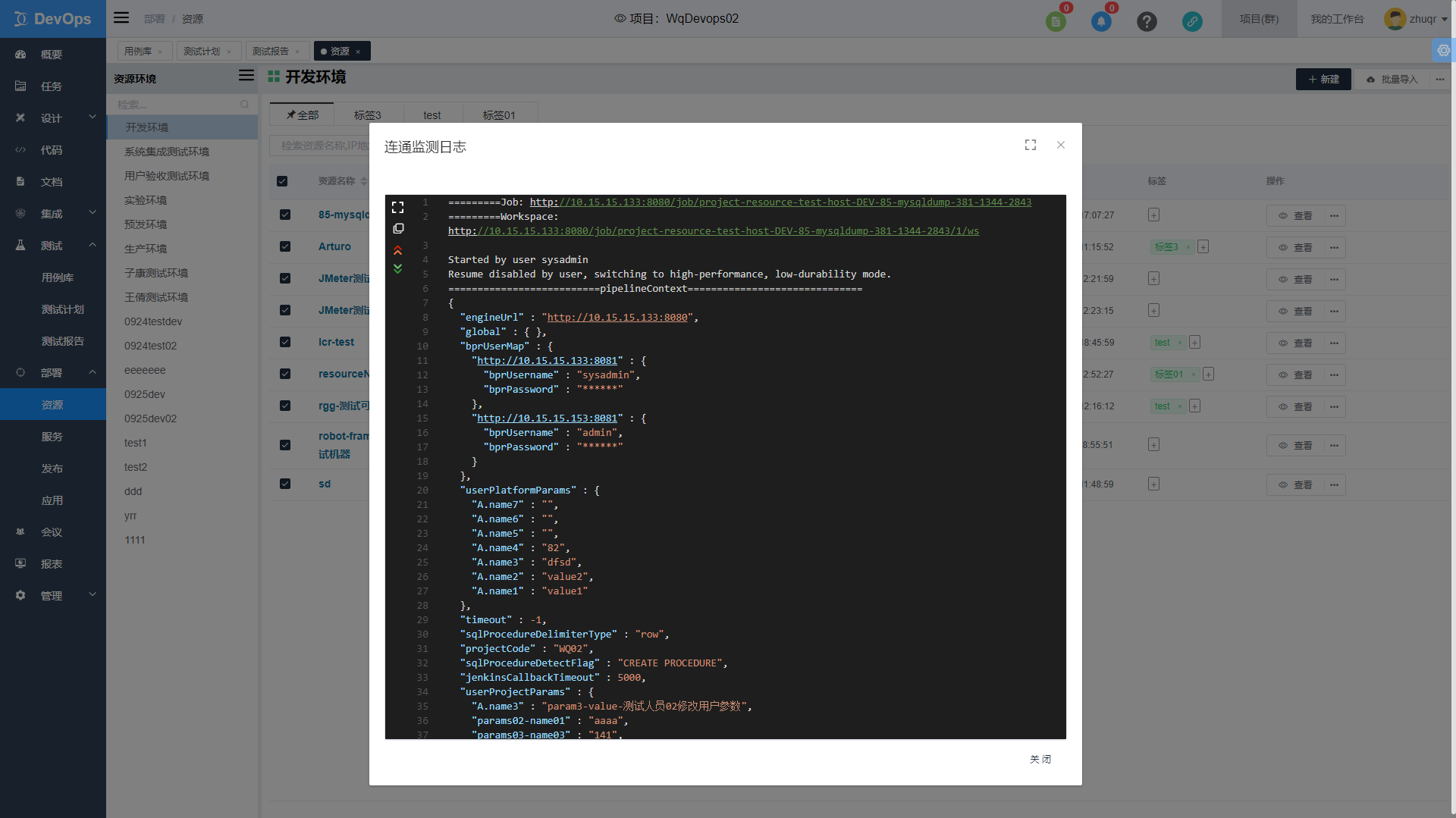Select 0924testdev environment
Image resolution: width=1456 pixels, height=818 pixels.
click(x=153, y=321)
